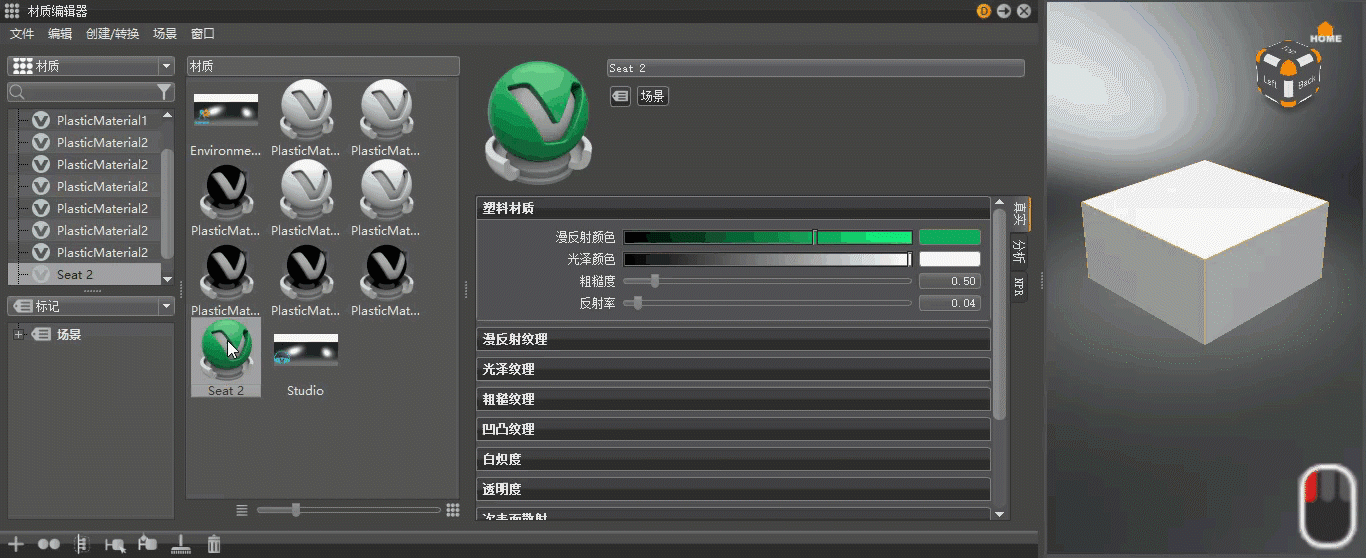This screenshot has width=1366, height=558.
Task: Switch thumbnails to grid view icon
Action: 453,510
